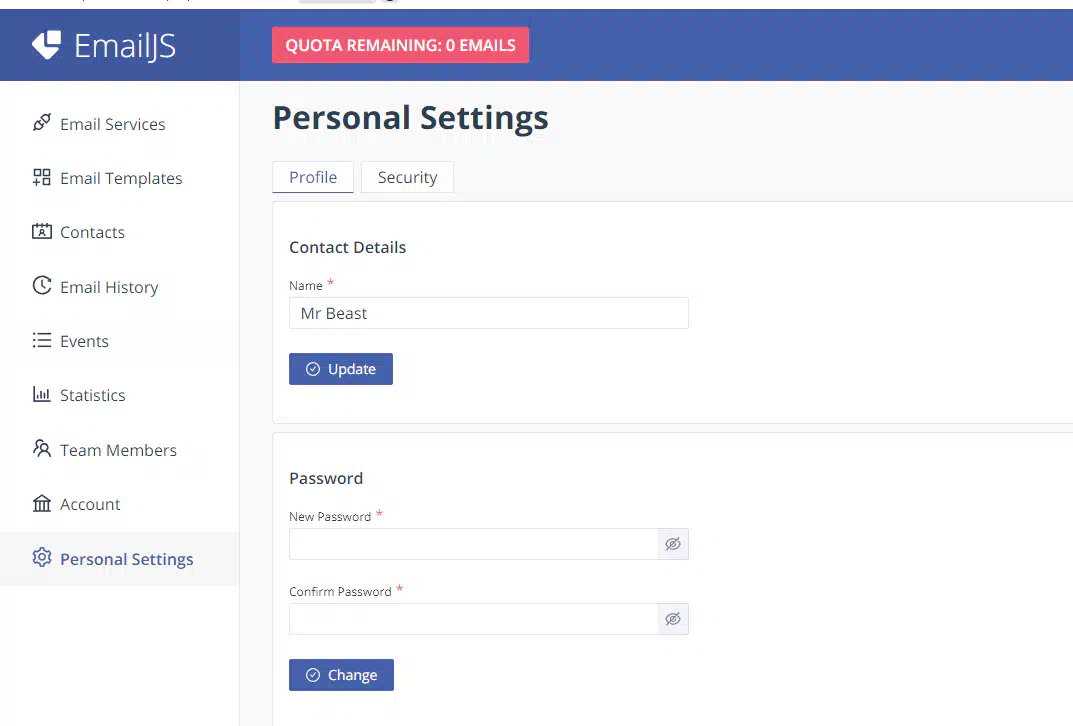Viewport: 1073px width, 726px height.
Task: Select the Profile tab
Action: (x=313, y=177)
